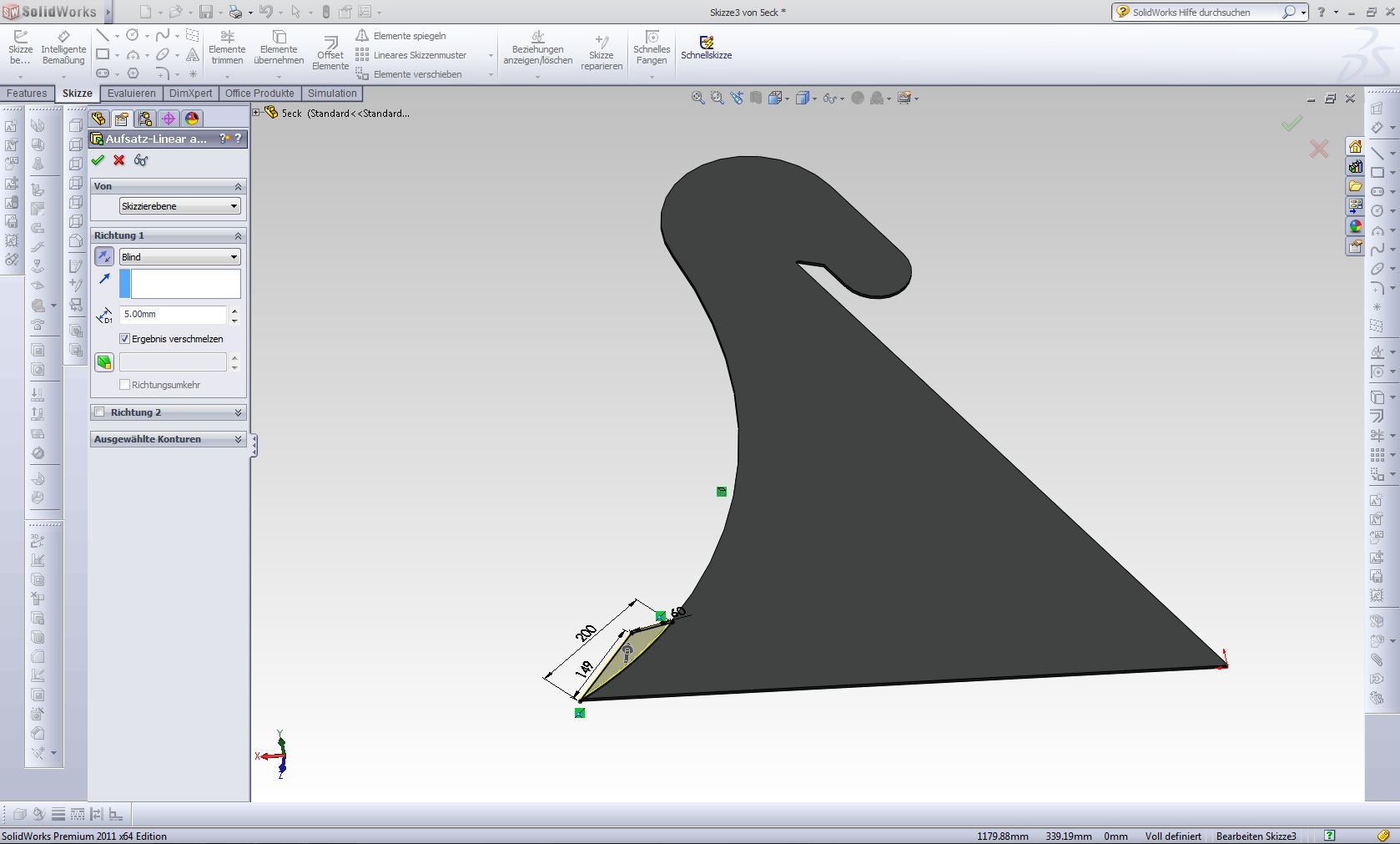1400x844 pixels.
Task: Open the Simulation tab
Action: [x=332, y=93]
